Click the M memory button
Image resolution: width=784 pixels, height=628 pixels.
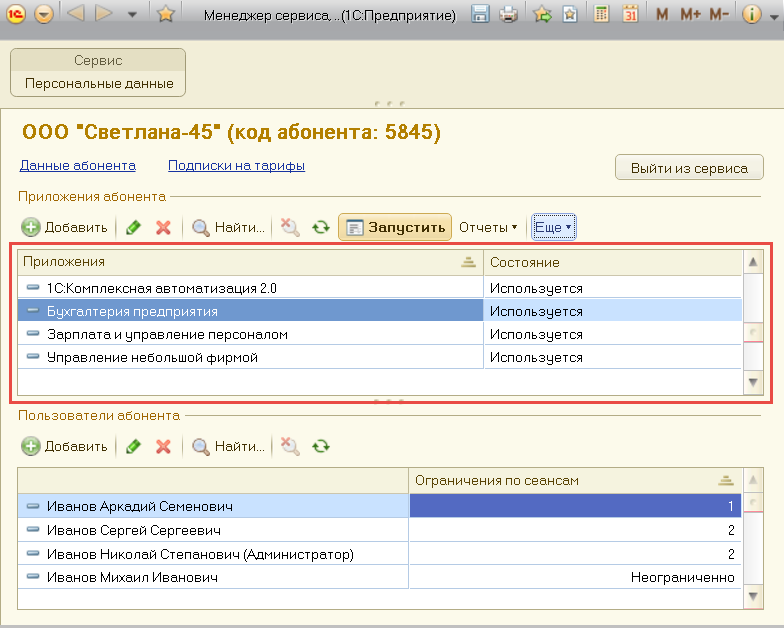662,14
